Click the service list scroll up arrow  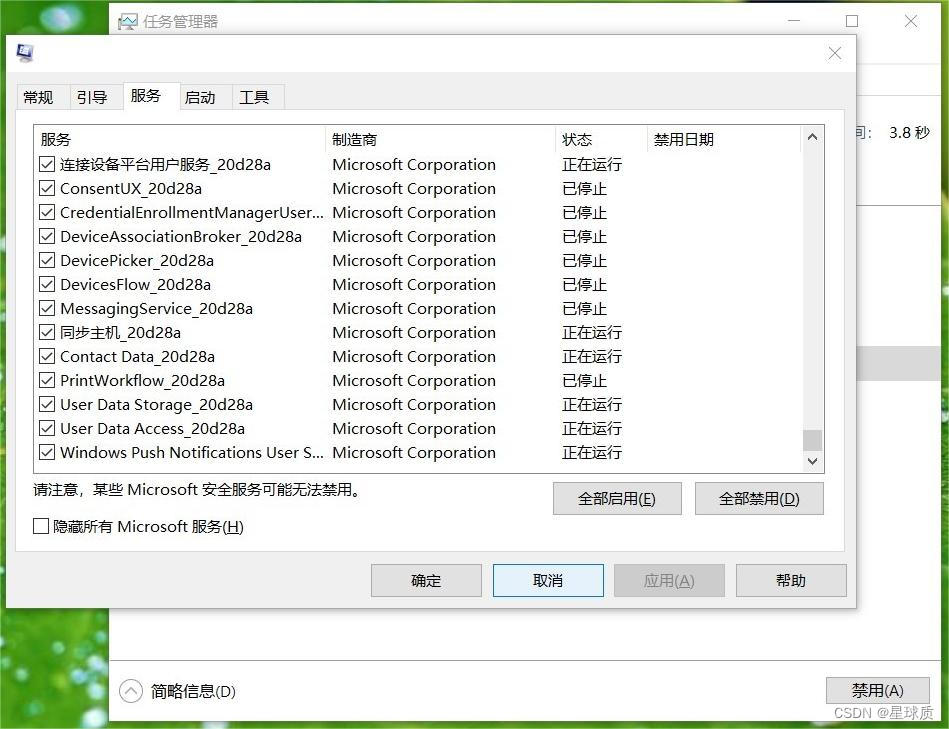click(812, 137)
